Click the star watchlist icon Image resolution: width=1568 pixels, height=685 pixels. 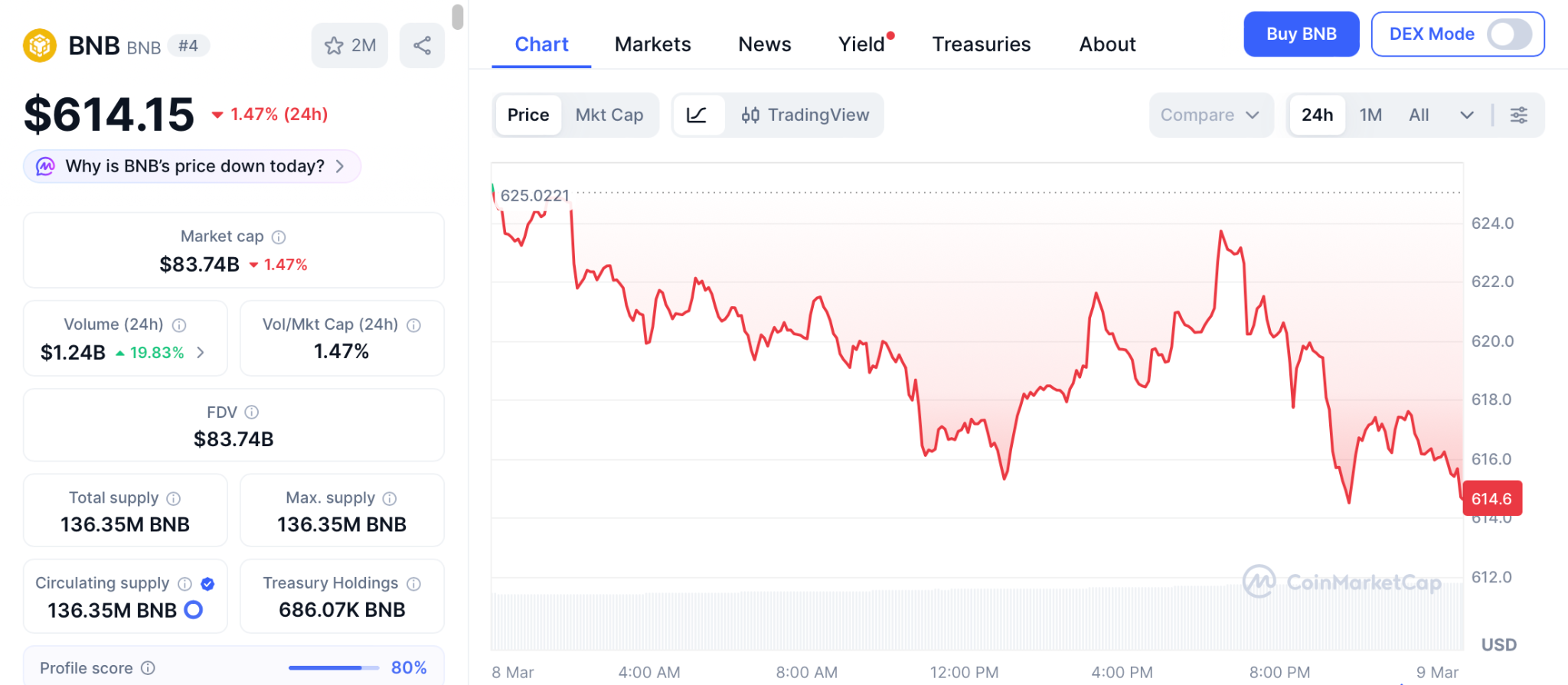click(335, 46)
